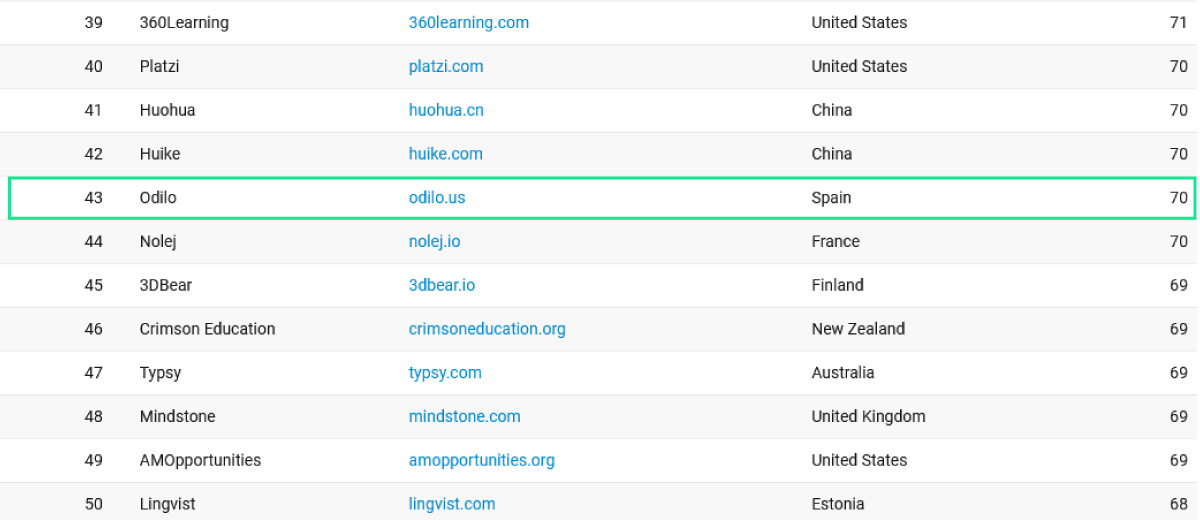Open the 360learning.com link
Image resolution: width=1200 pixels, height=520 pixels.
click(468, 22)
